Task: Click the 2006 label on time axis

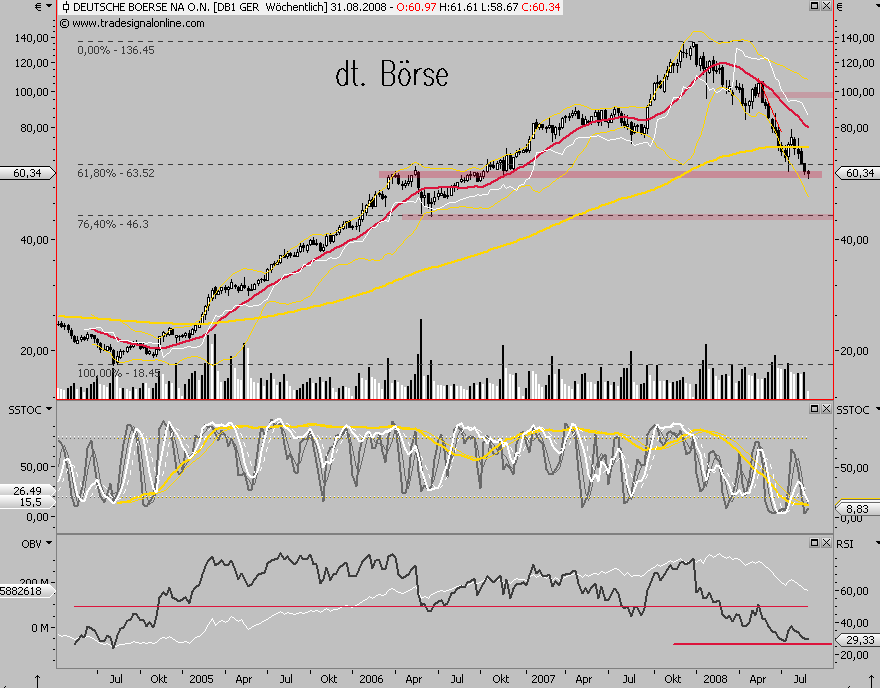Action: click(371, 679)
